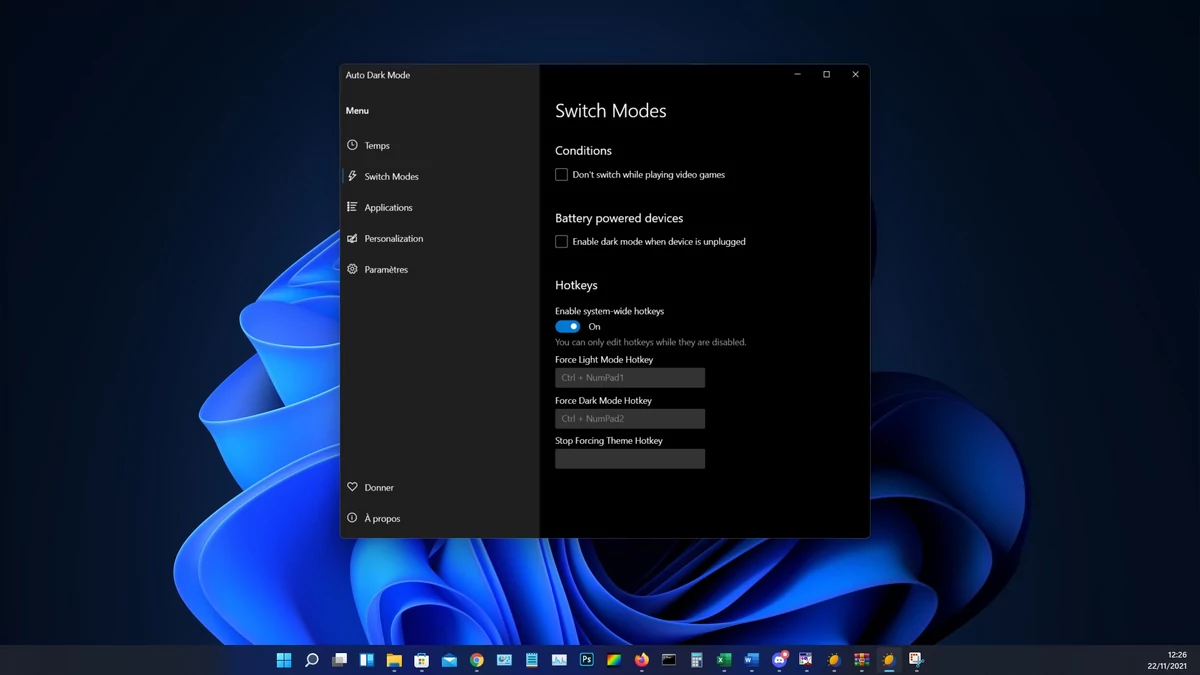Open Task View from the taskbar
The width and height of the screenshot is (1200, 675).
[339, 660]
